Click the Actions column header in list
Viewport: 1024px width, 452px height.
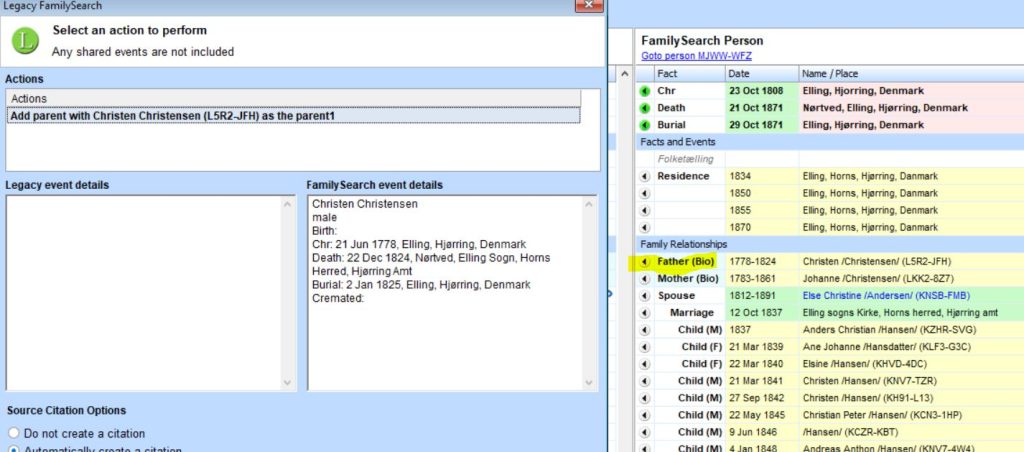[x=293, y=99]
